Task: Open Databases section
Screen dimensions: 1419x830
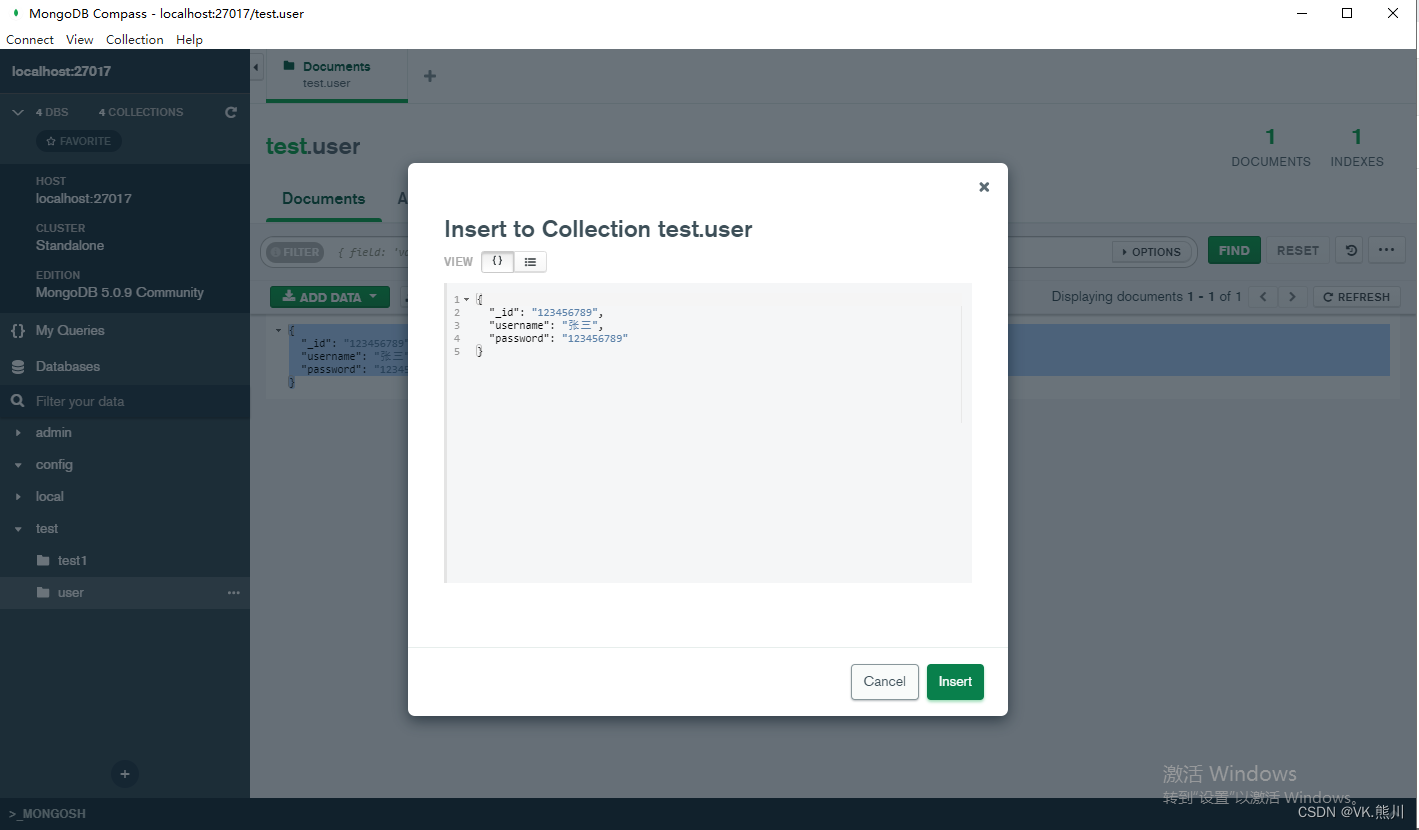Action: [x=125, y=367]
